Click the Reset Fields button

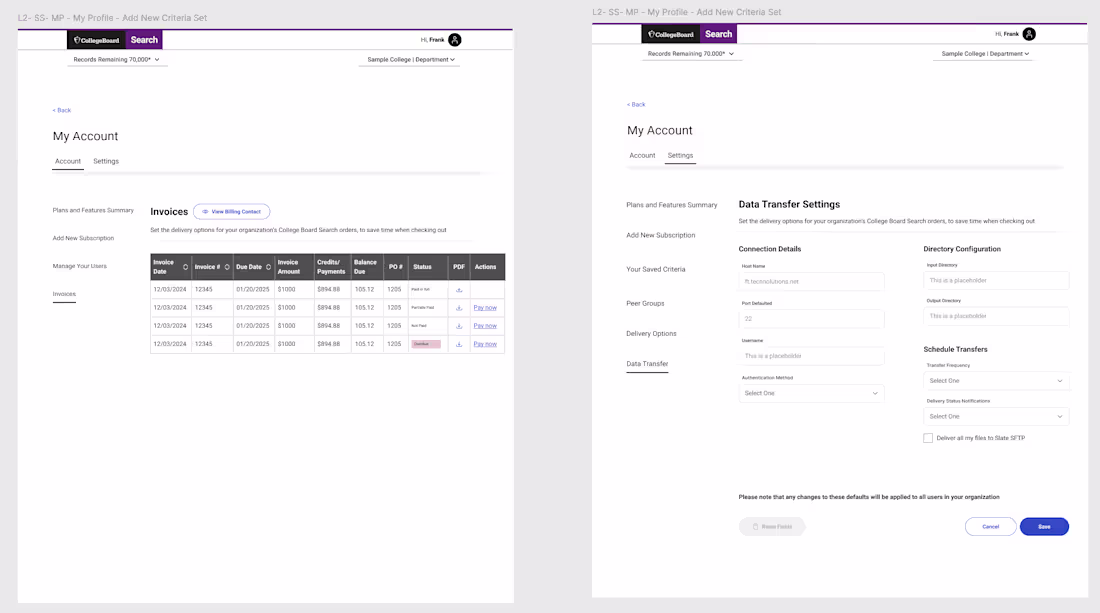772,526
